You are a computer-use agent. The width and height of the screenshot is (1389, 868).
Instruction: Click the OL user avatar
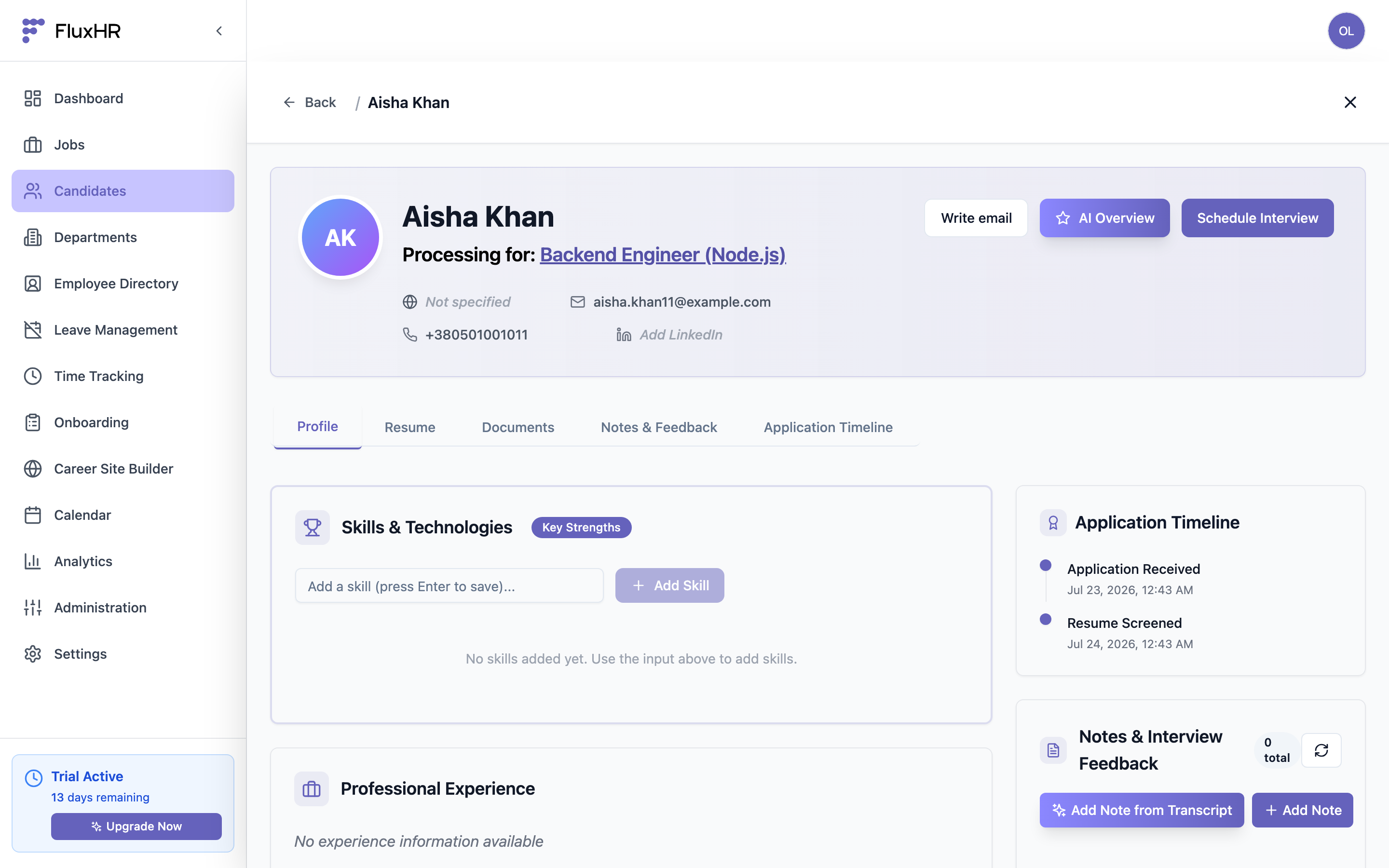(1346, 31)
